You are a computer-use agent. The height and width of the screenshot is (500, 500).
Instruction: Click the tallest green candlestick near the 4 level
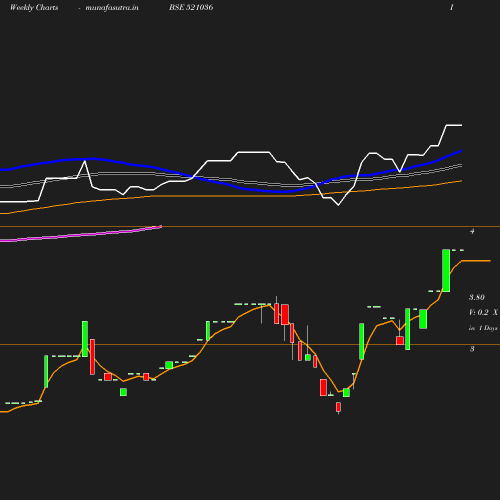(x=446, y=270)
